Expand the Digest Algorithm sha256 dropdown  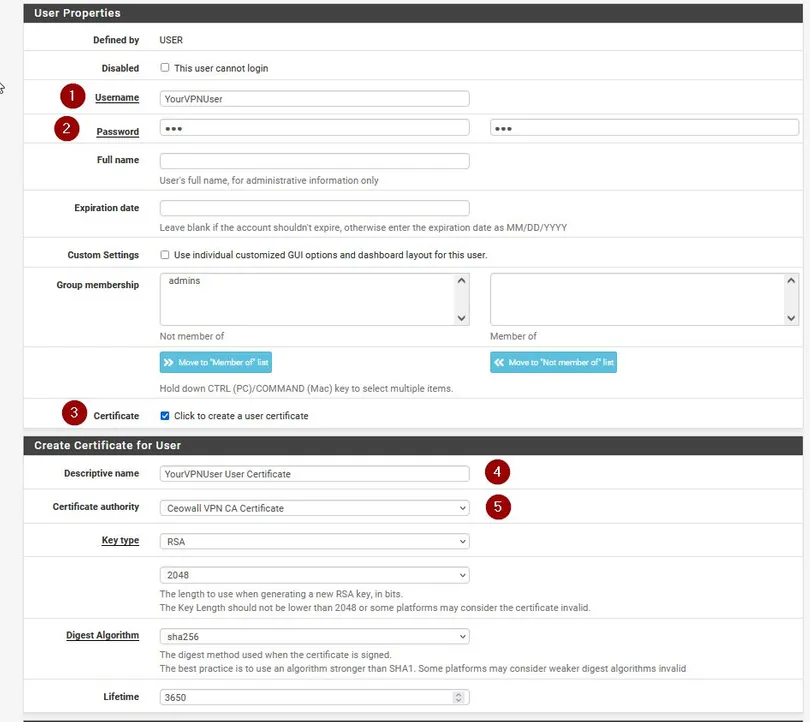click(314, 636)
